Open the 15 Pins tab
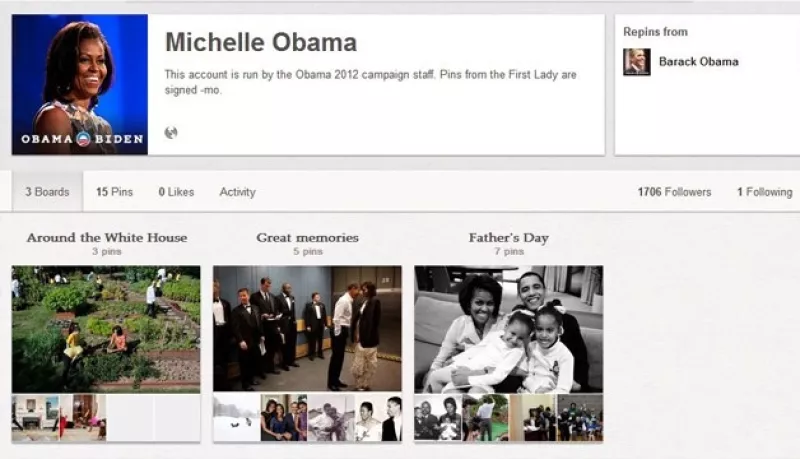This screenshot has width=800, height=459. pos(114,192)
